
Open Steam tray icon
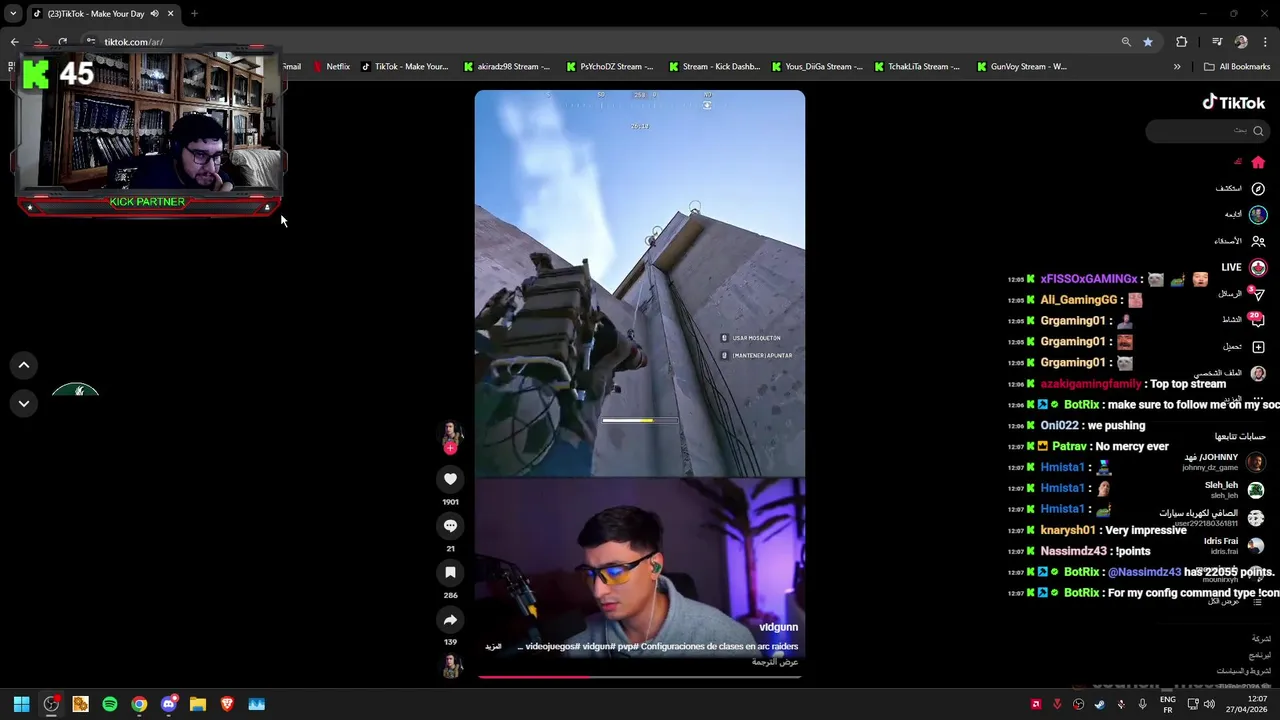1100,704
